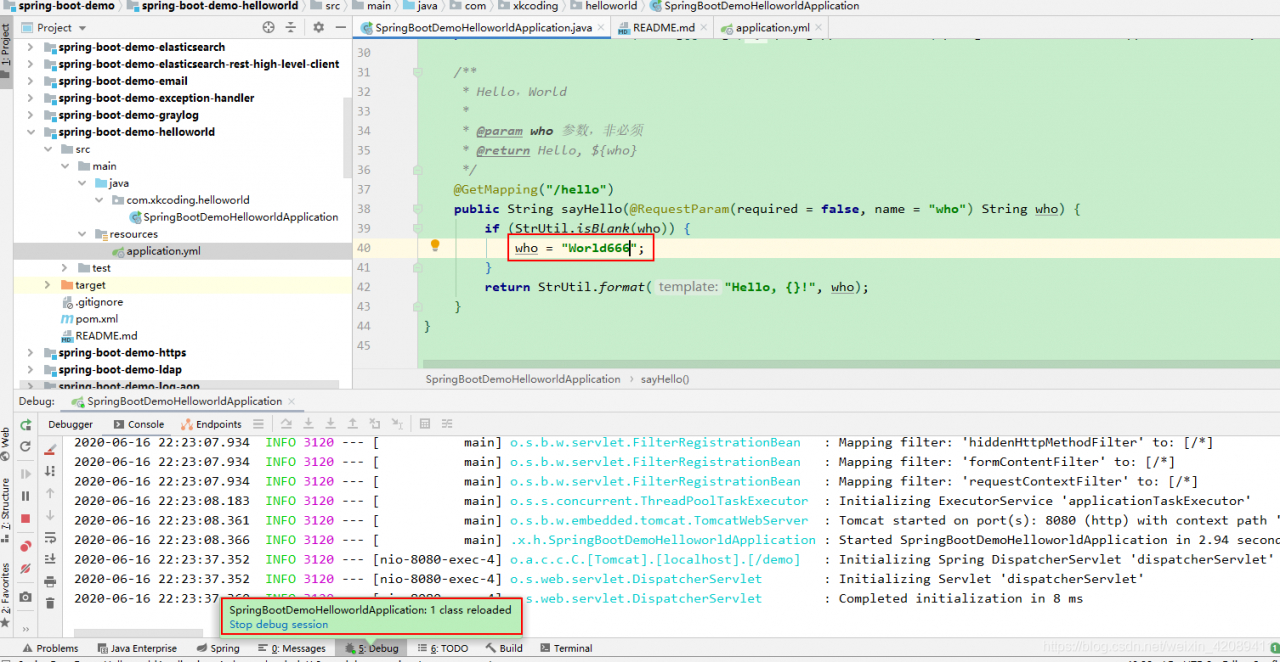Open the Project view selector dropdown
The width and height of the screenshot is (1280, 662).
[x=54, y=27]
